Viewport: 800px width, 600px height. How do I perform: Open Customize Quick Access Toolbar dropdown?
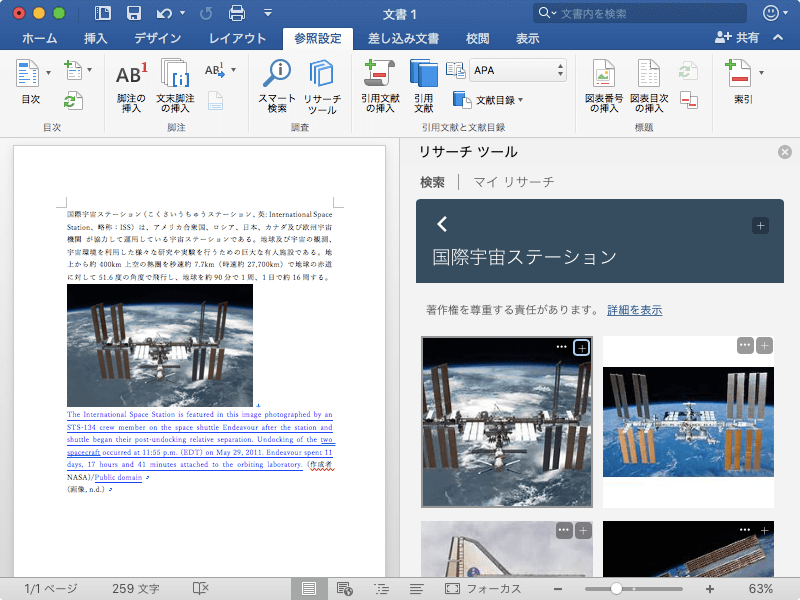(268, 13)
